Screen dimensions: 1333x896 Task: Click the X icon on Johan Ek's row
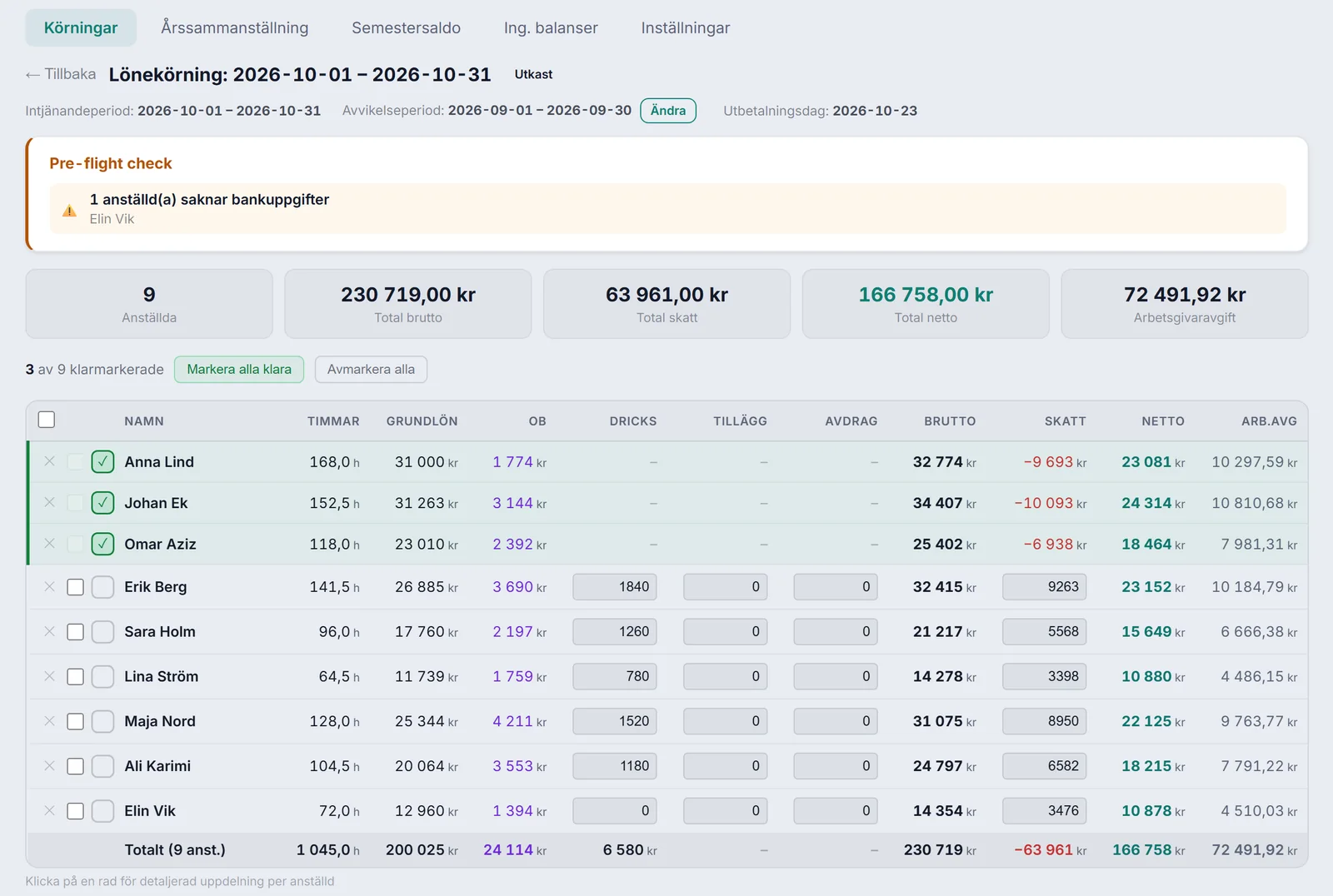[x=49, y=502]
